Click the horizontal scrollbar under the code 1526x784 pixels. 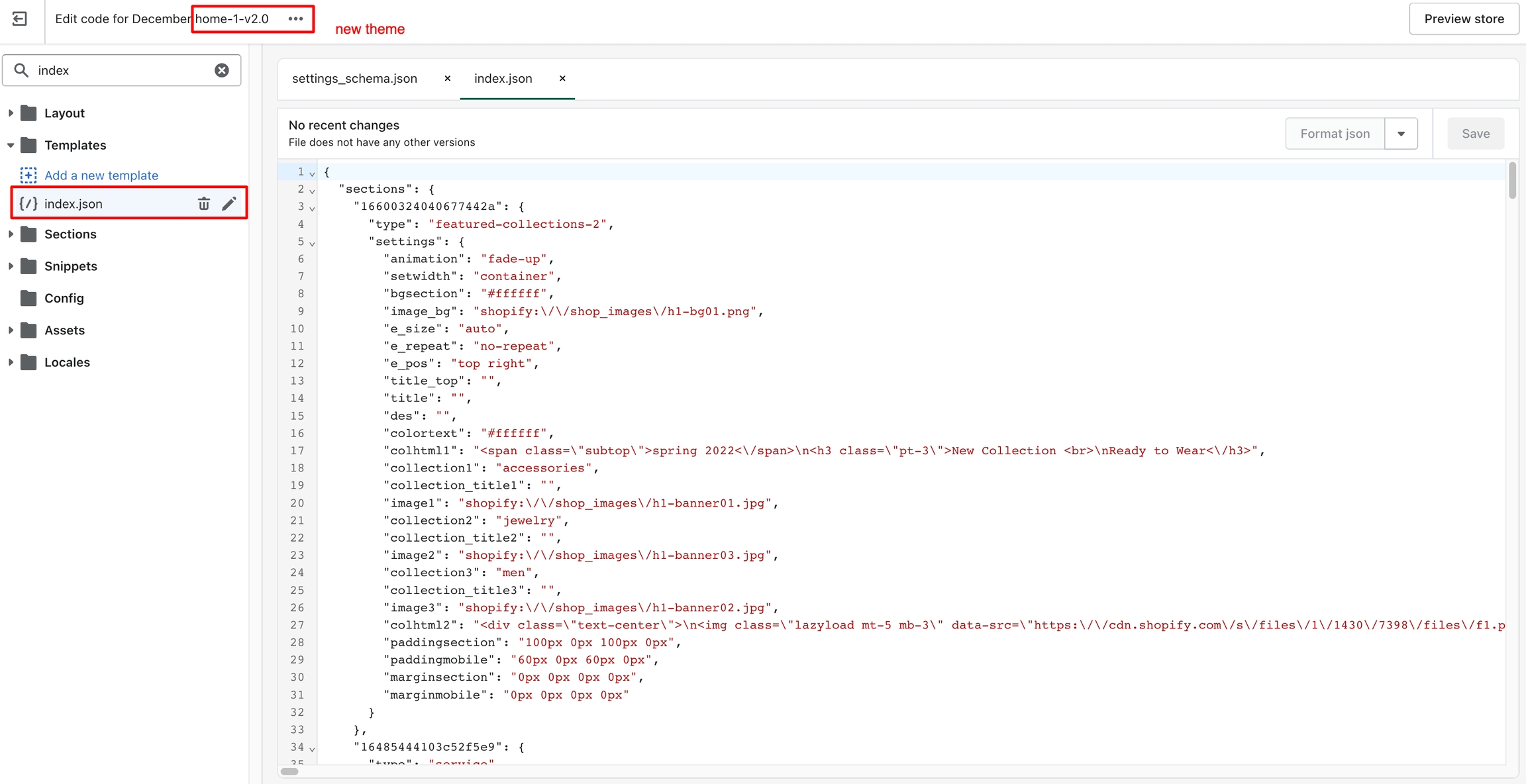coord(289,771)
